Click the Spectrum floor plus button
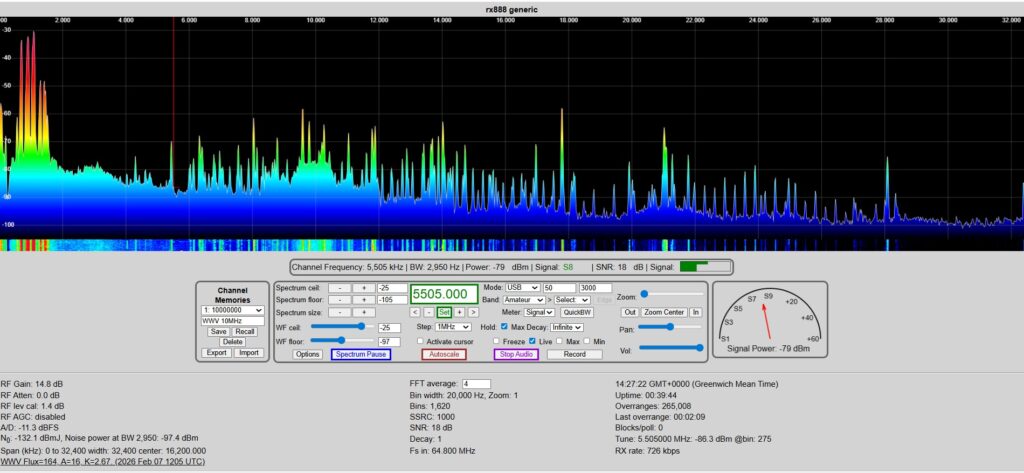 pos(363,299)
